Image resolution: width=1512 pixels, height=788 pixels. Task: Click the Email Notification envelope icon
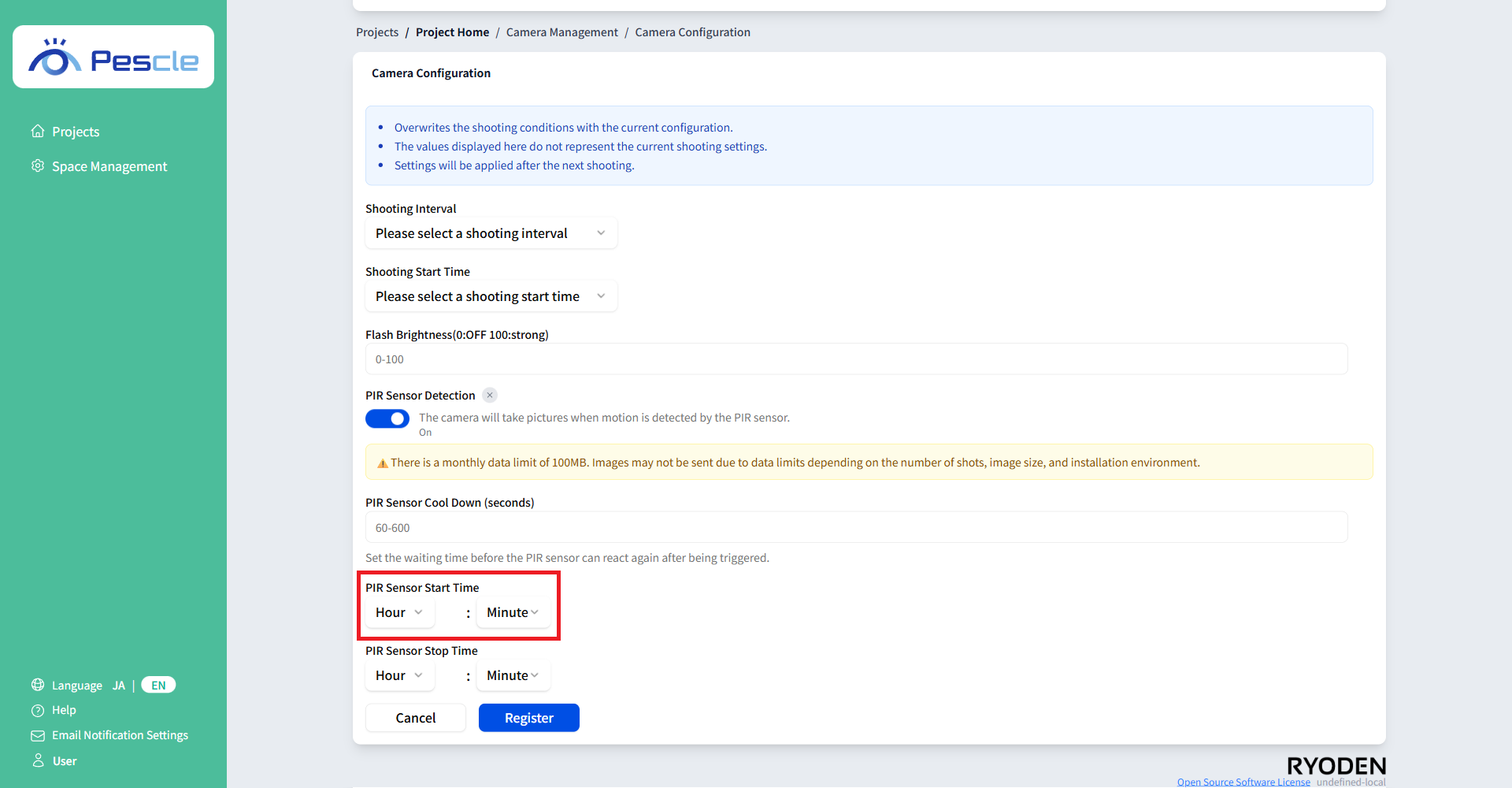pos(38,735)
